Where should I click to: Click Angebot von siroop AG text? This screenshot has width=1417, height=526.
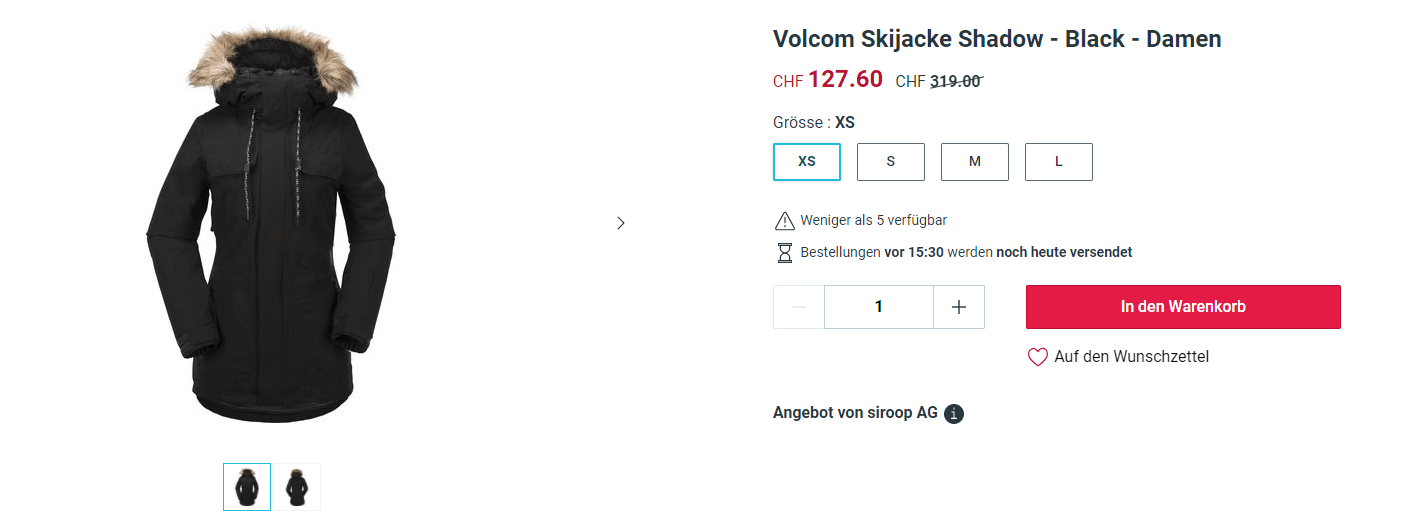click(855, 413)
